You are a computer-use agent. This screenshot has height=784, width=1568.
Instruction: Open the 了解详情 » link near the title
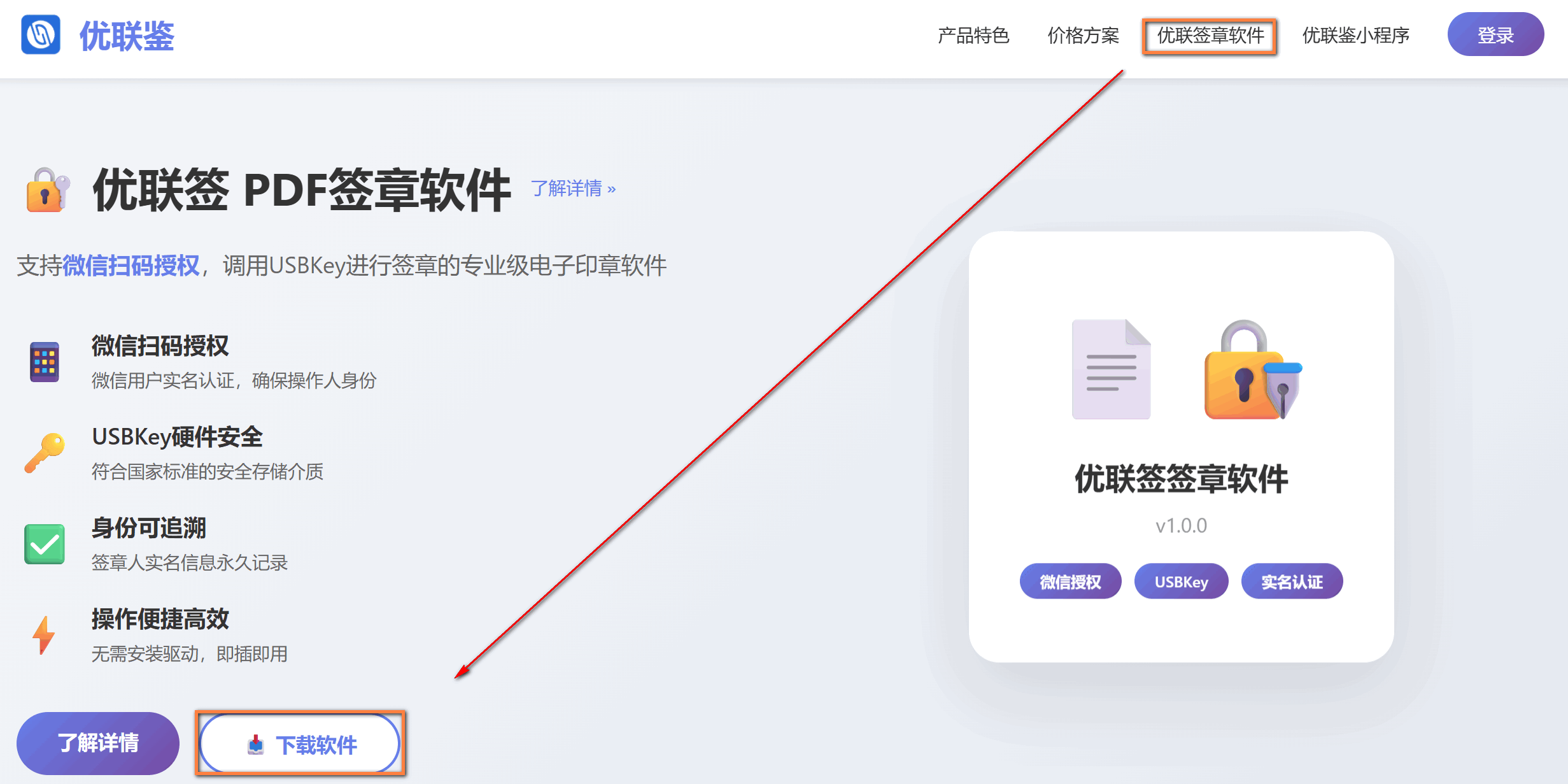tap(572, 189)
